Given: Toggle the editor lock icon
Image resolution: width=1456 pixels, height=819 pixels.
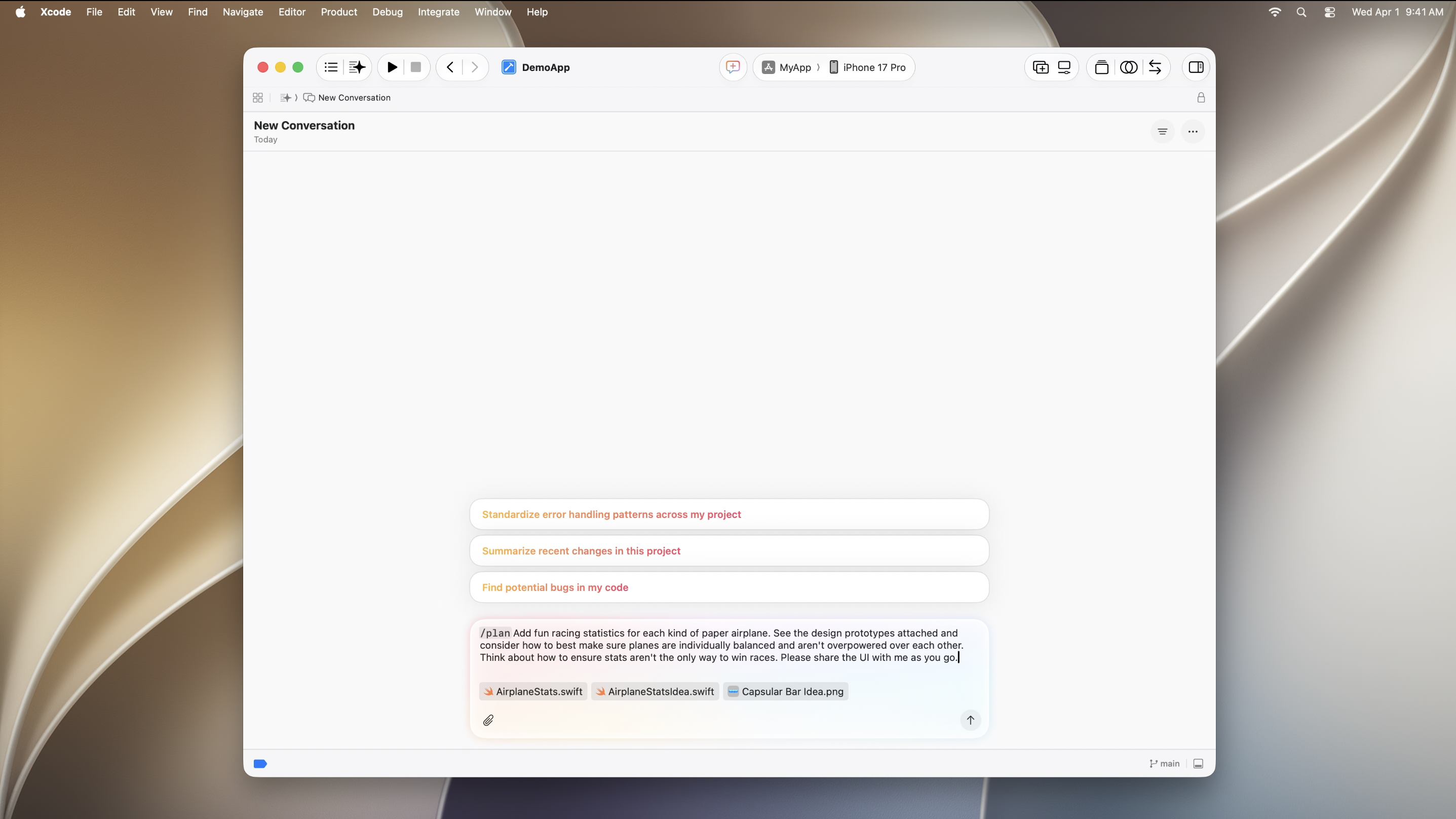Looking at the screenshot, I should click(x=1201, y=98).
